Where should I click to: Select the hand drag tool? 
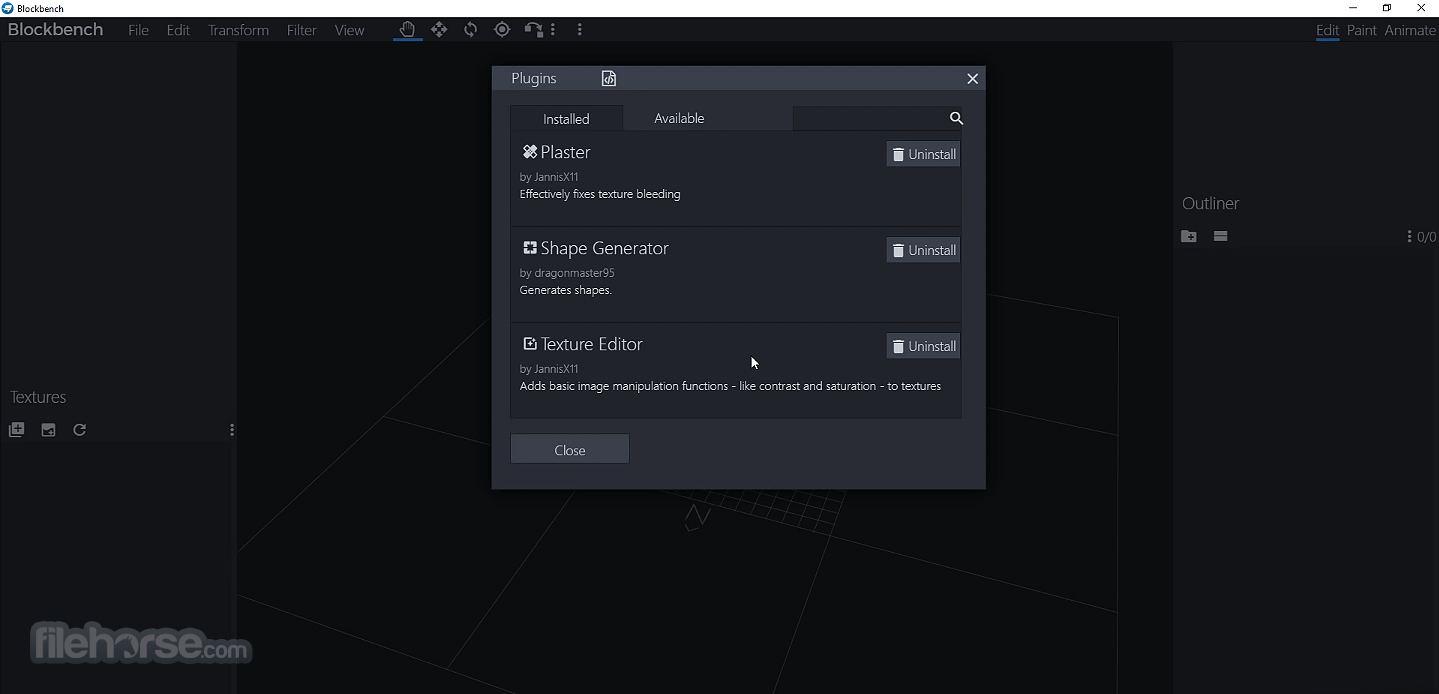coord(407,30)
